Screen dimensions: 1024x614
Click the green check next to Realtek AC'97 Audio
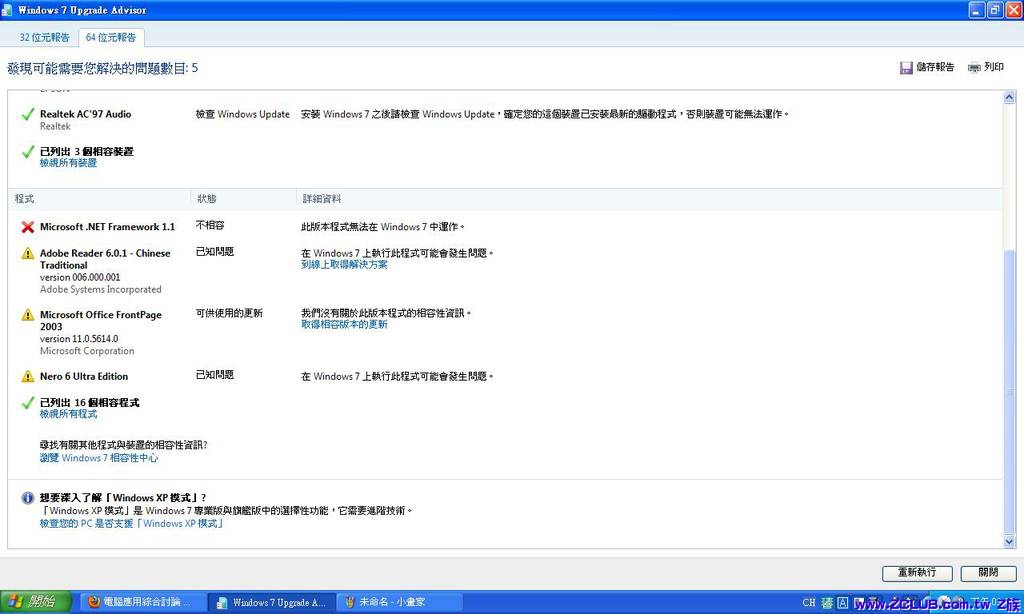click(x=27, y=115)
